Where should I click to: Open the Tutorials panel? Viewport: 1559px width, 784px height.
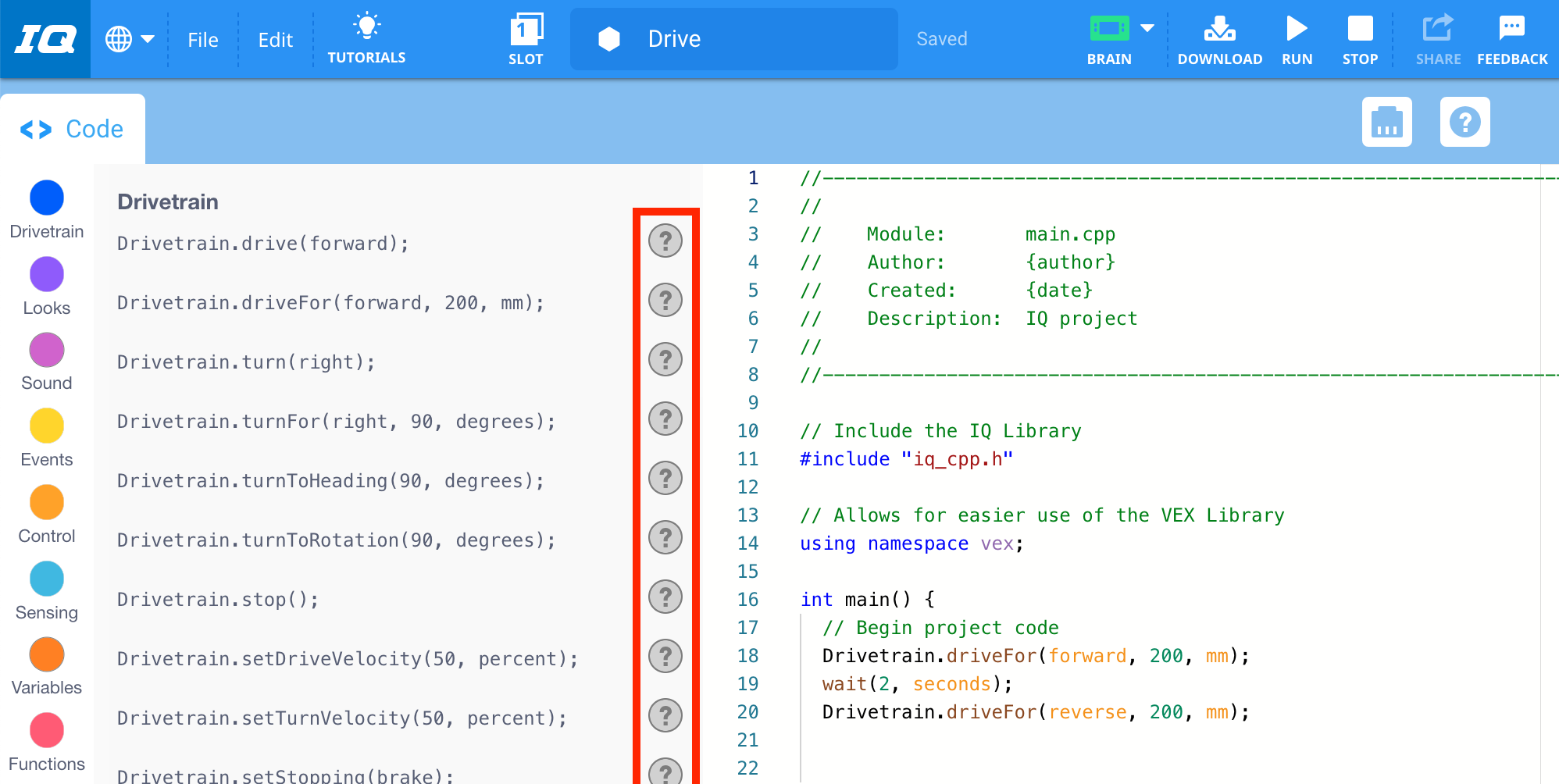pos(366,37)
